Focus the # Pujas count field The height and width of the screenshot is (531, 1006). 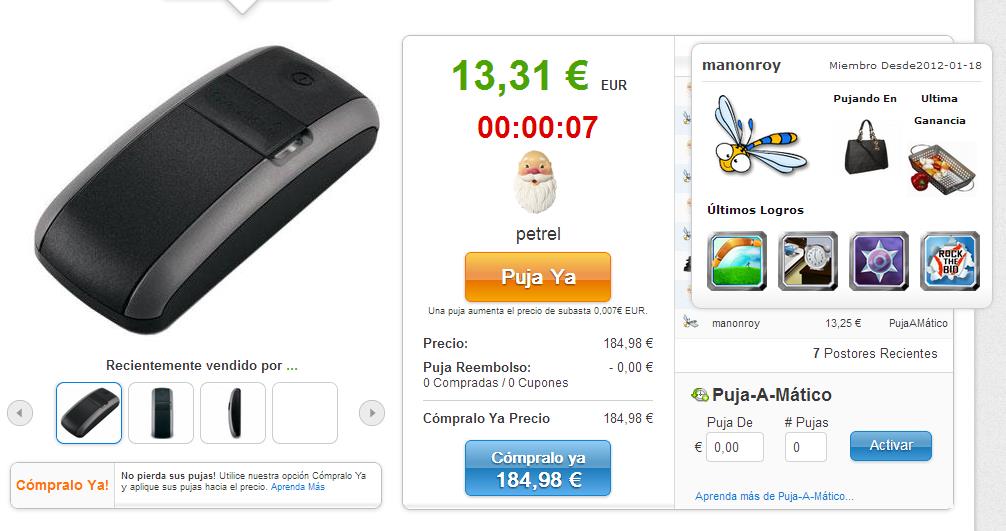point(806,447)
